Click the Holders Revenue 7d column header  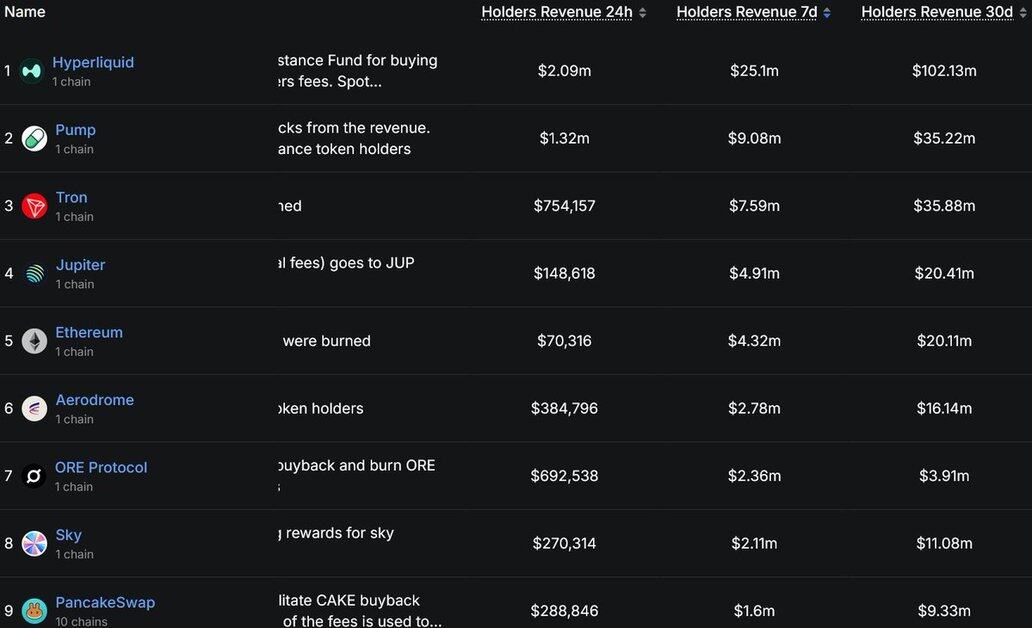tap(746, 12)
